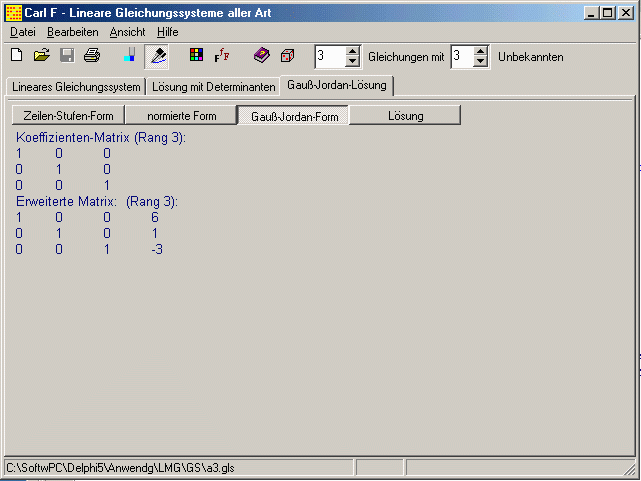This screenshot has height=481, width=641.
Task: Decrease the number of equations
Action: [352, 62]
